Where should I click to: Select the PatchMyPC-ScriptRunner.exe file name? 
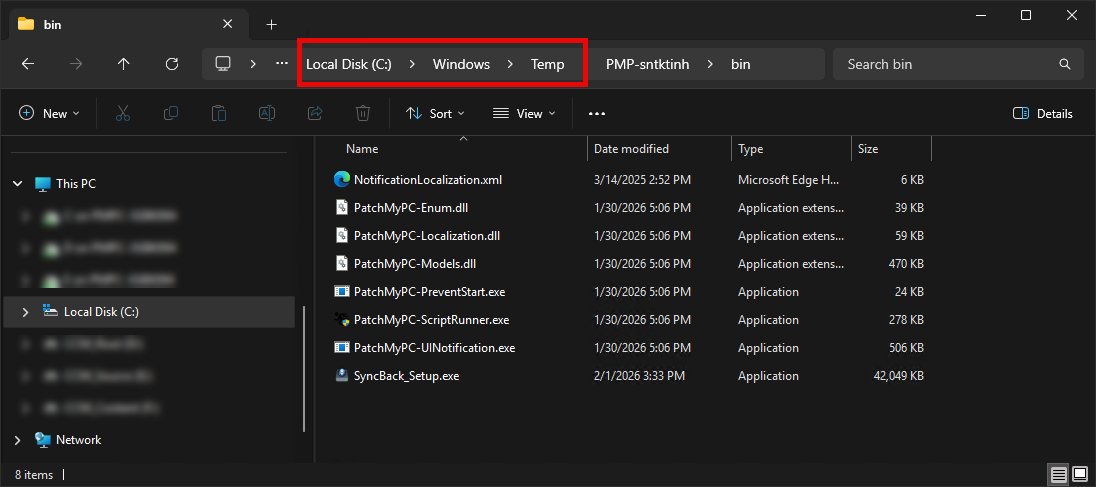pos(431,319)
